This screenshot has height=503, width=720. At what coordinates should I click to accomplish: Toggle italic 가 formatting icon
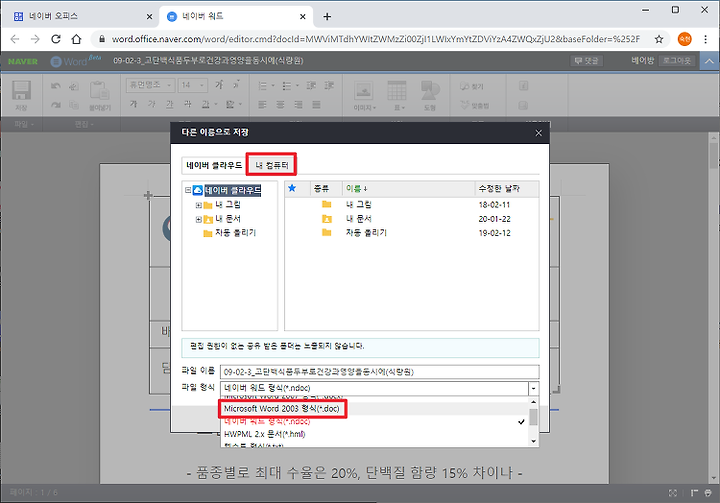point(152,104)
